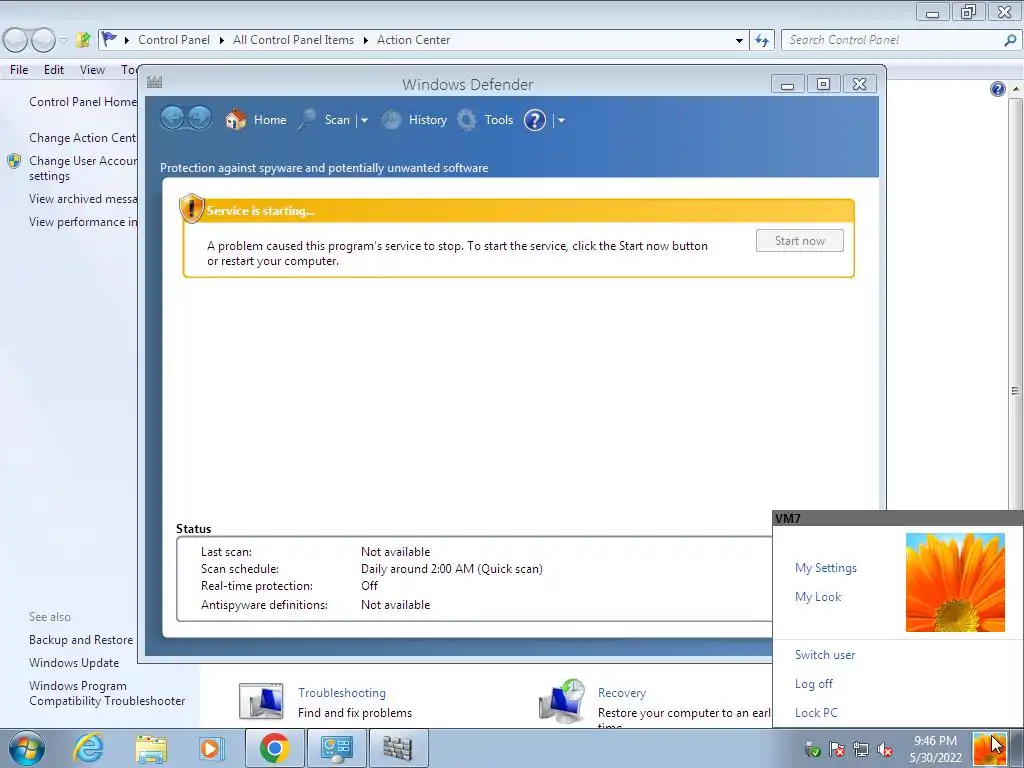Expand the help options dropdown arrow
1024x768 pixels.
pyautogui.click(x=561, y=120)
